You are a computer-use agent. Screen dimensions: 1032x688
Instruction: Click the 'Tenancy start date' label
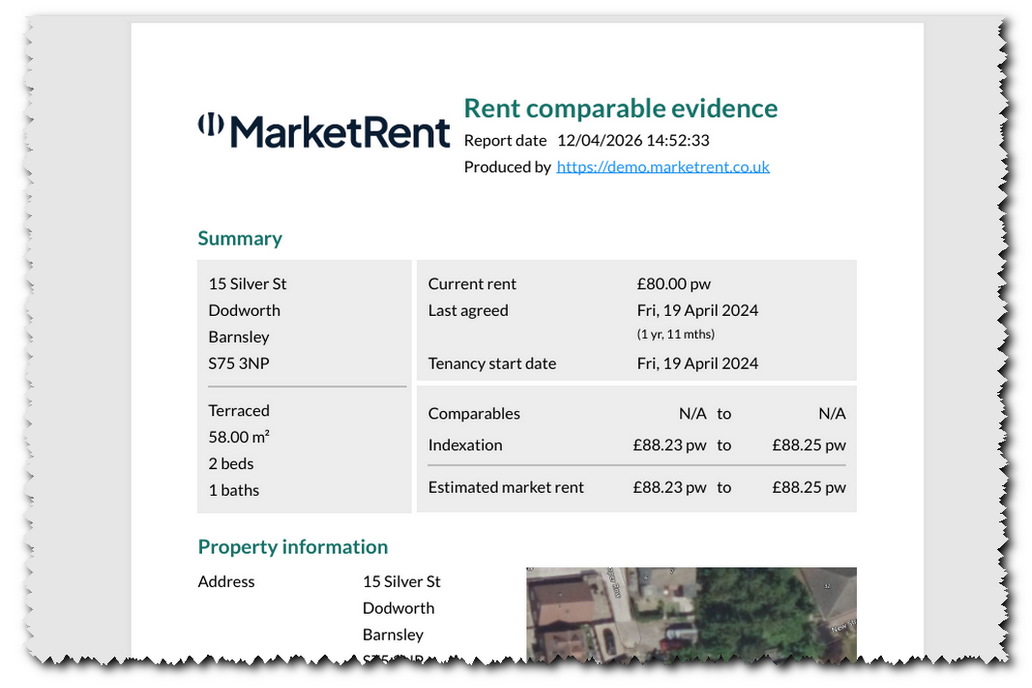coord(492,363)
